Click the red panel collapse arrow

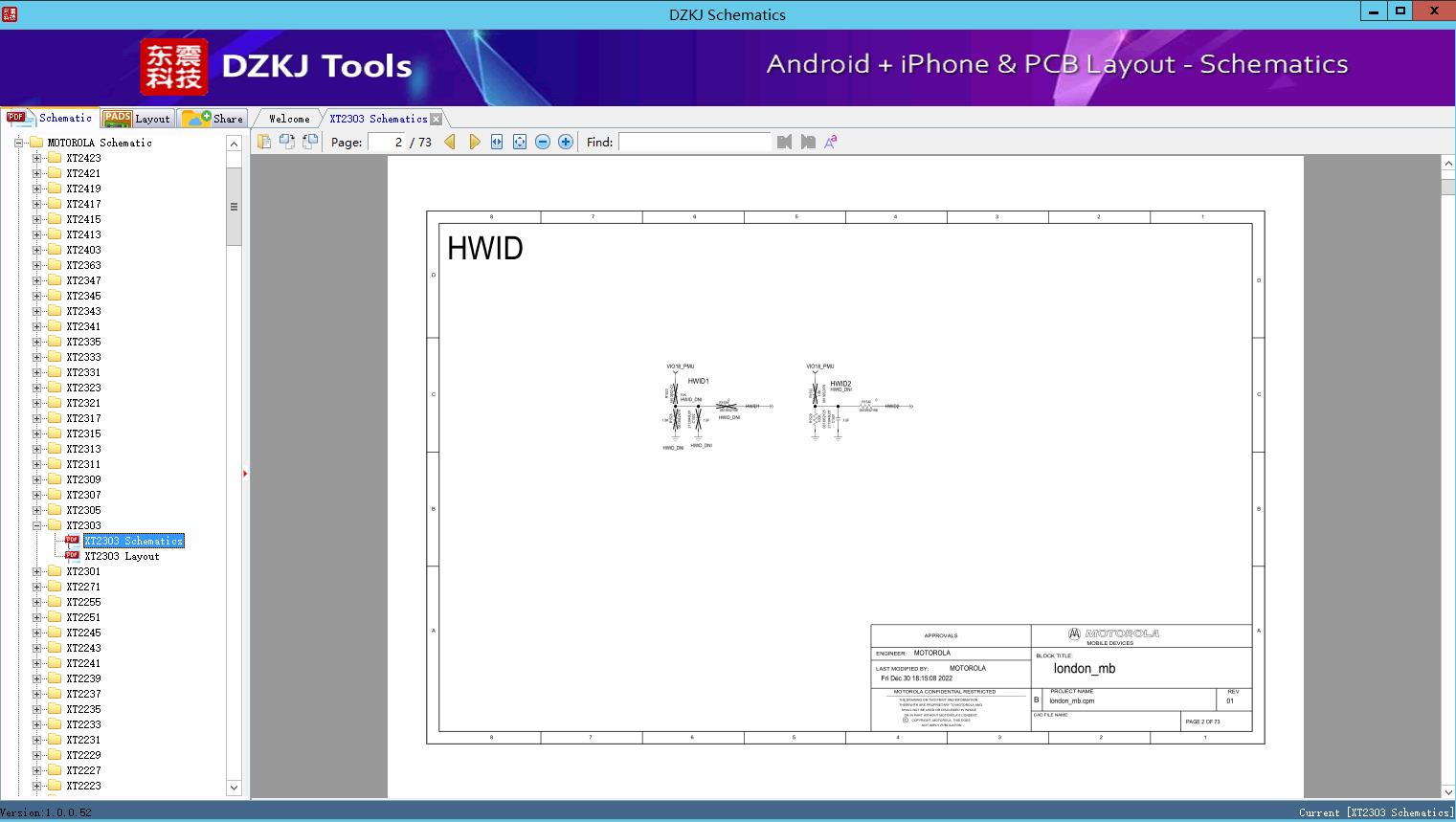pyautogui.click(x=245, y=473)
